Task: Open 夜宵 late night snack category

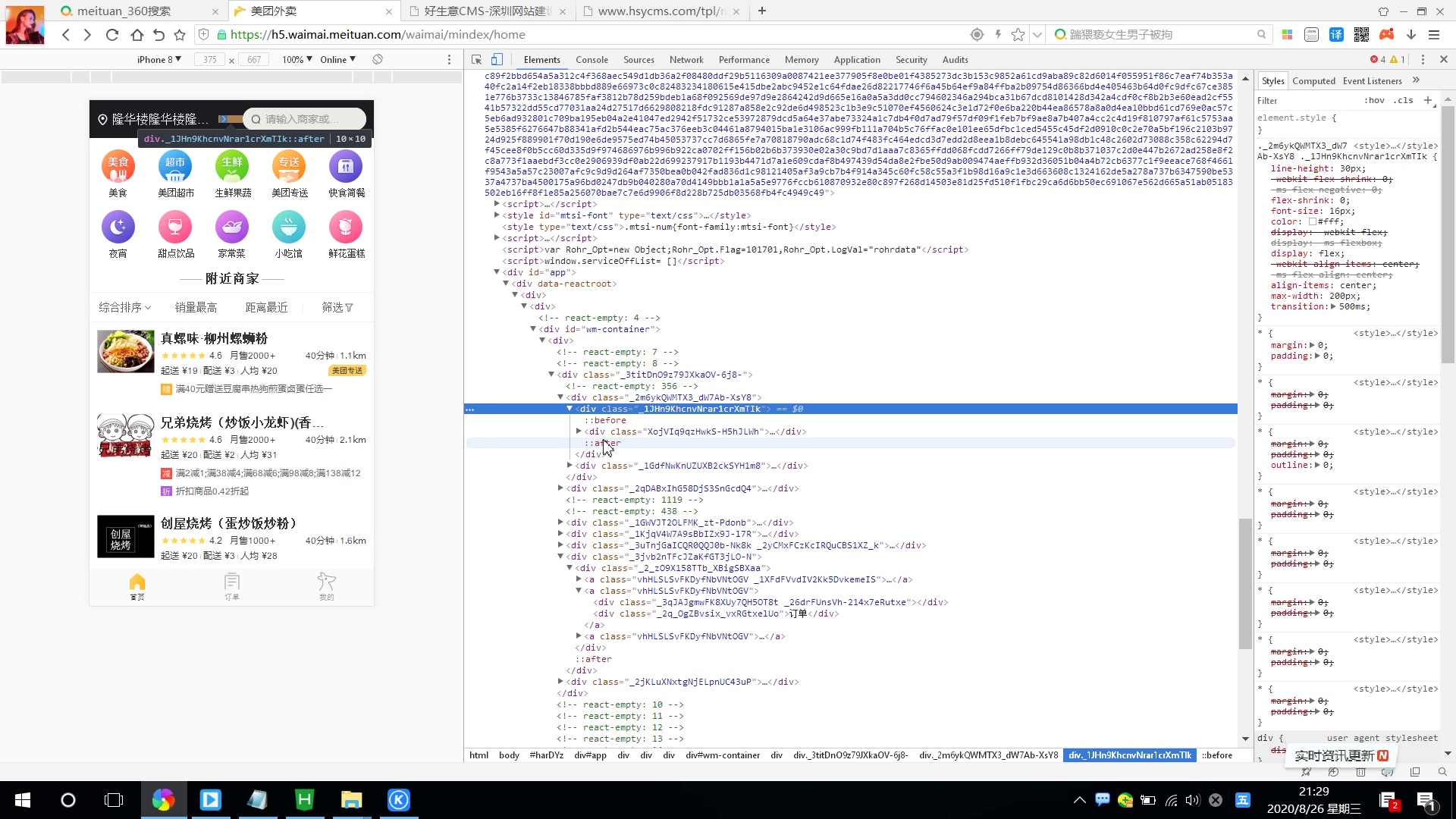Action: 118,234
